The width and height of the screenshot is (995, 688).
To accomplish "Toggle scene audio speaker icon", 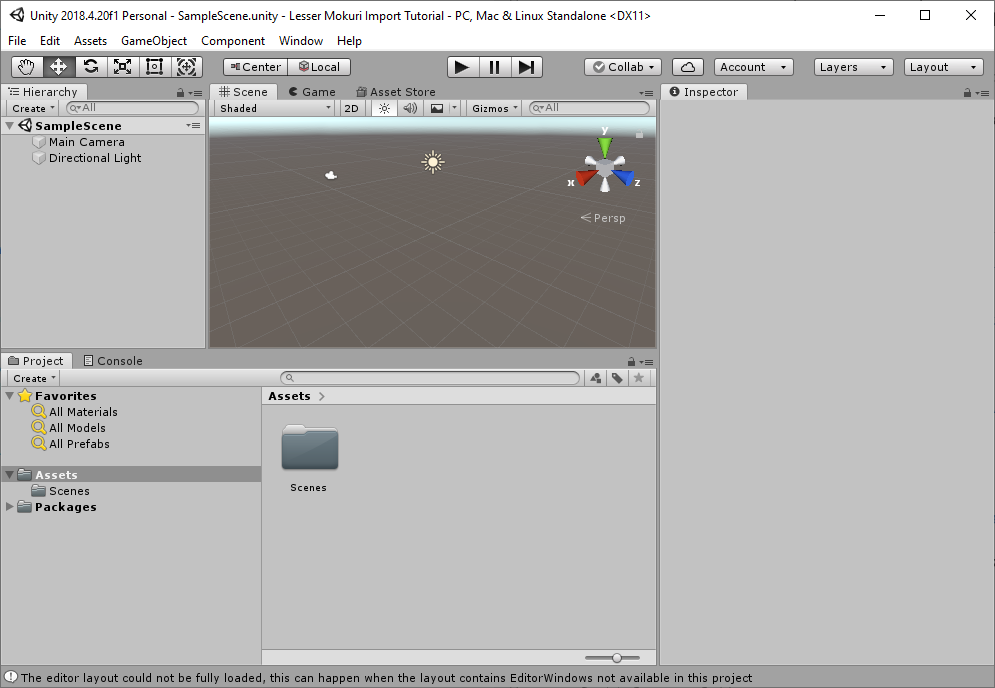I will [410, 108].
